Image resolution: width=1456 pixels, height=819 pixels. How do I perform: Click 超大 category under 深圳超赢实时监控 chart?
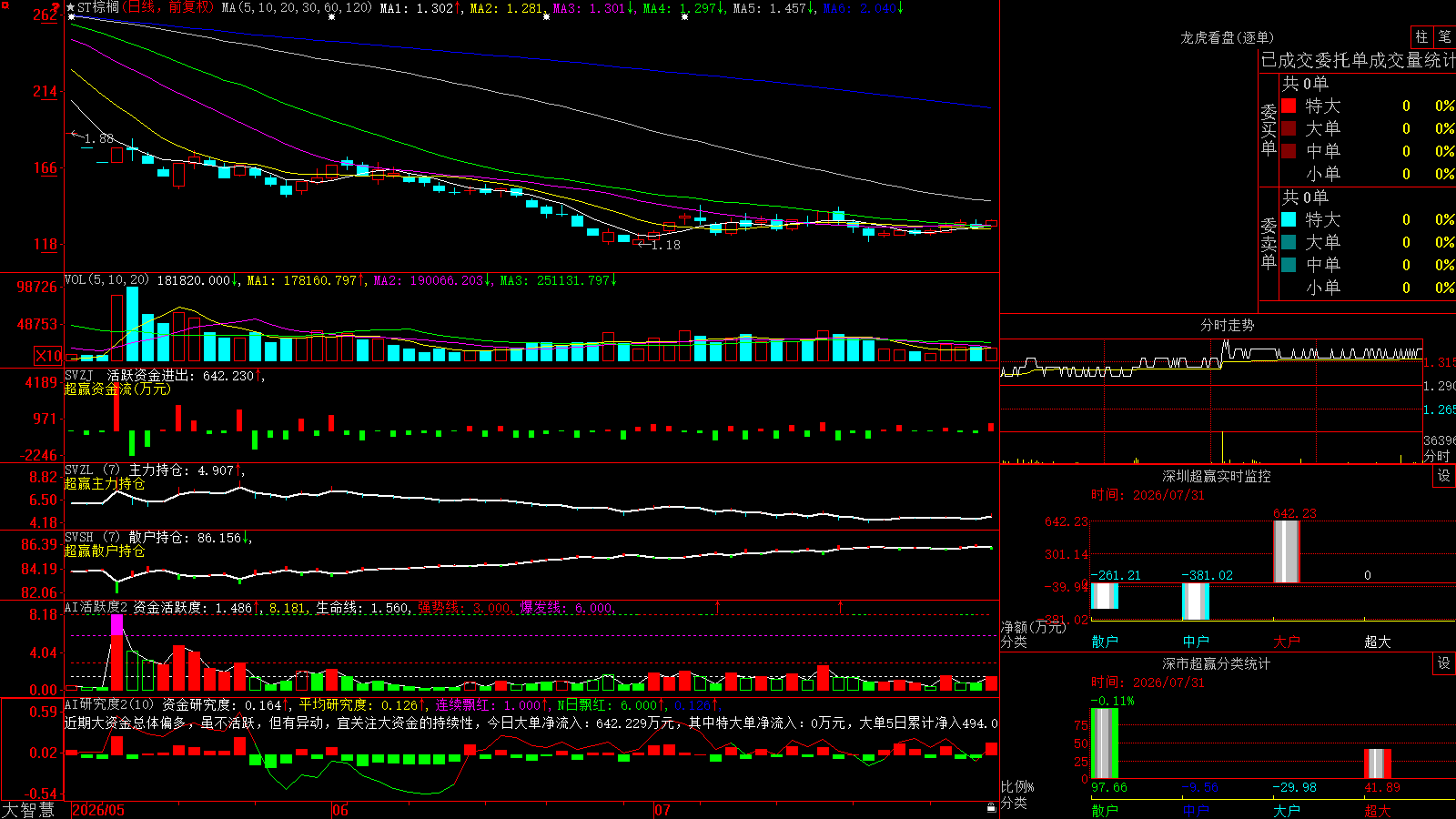1378,642
